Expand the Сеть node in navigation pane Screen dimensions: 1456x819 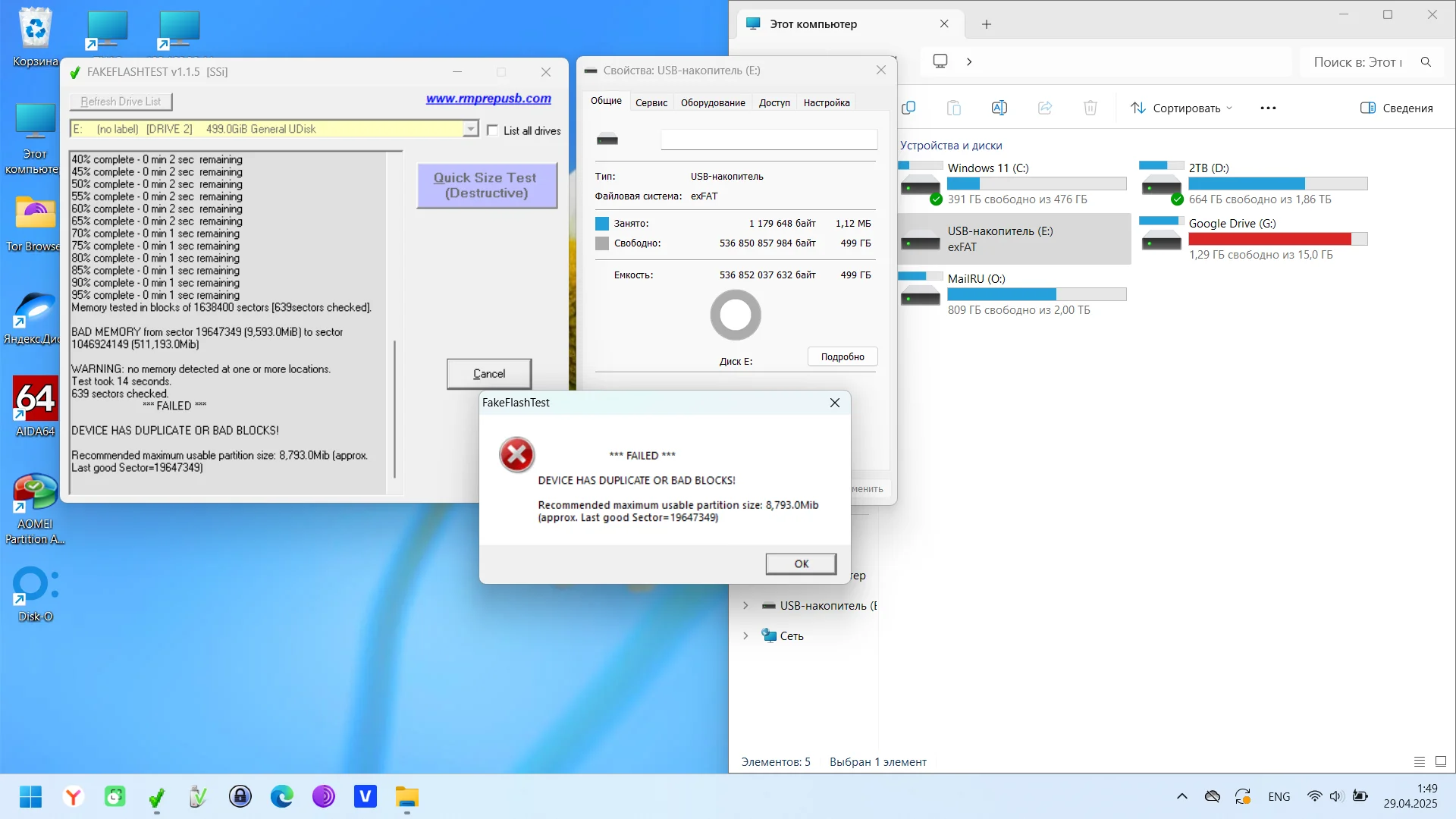(745, 635)
